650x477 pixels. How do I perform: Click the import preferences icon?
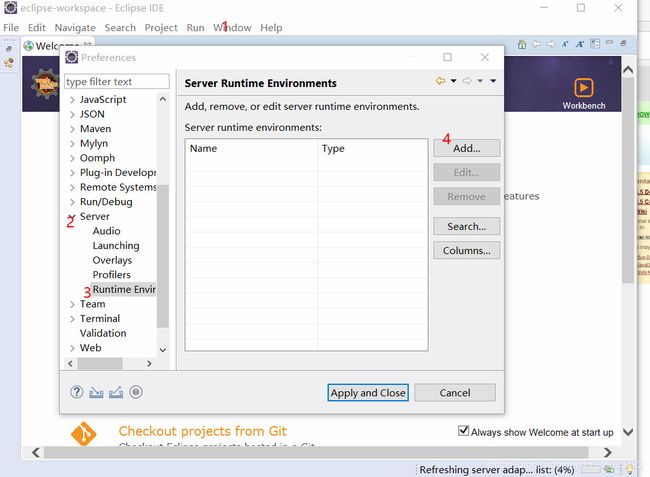96,392
